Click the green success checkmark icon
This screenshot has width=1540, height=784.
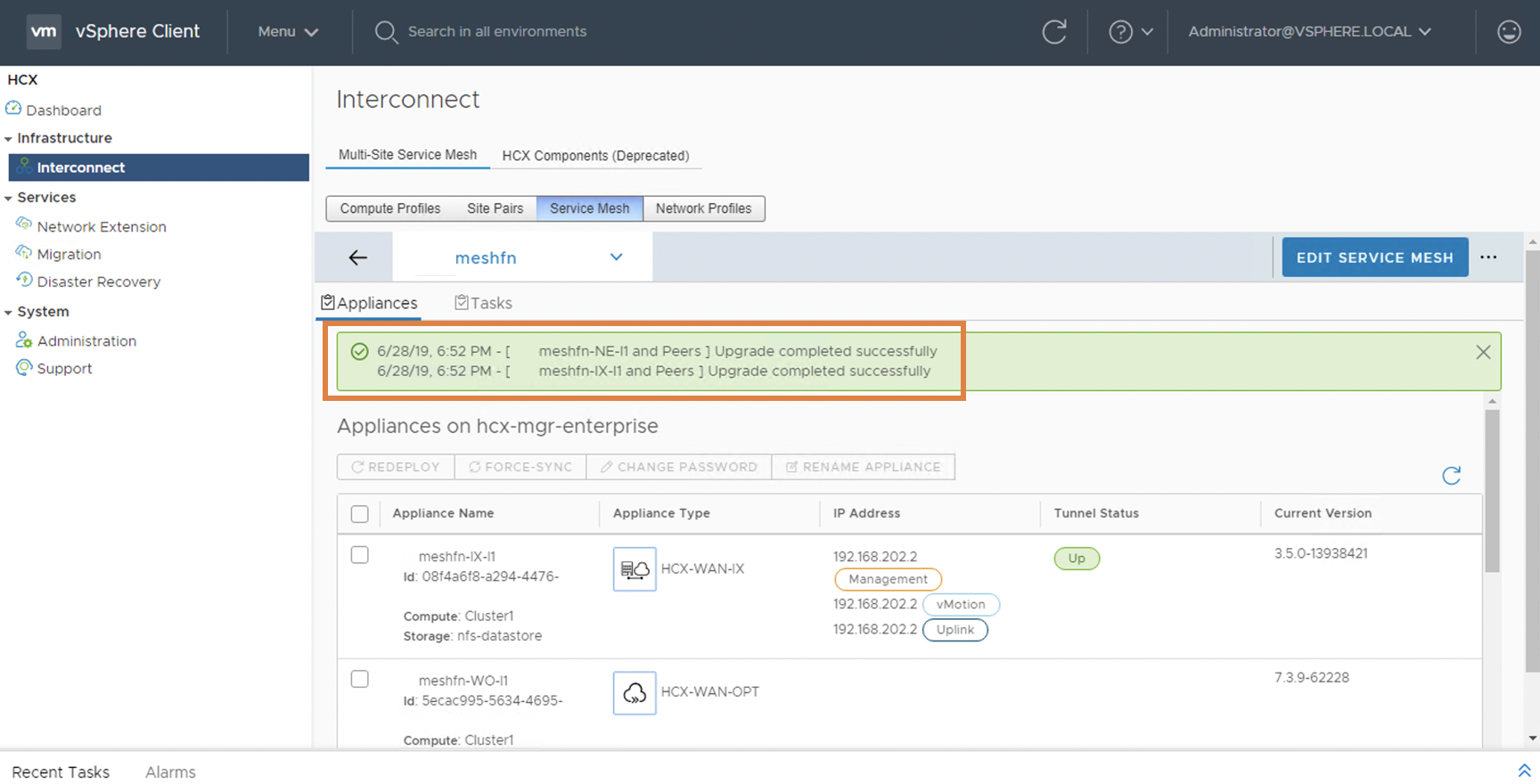pos(359,351)
